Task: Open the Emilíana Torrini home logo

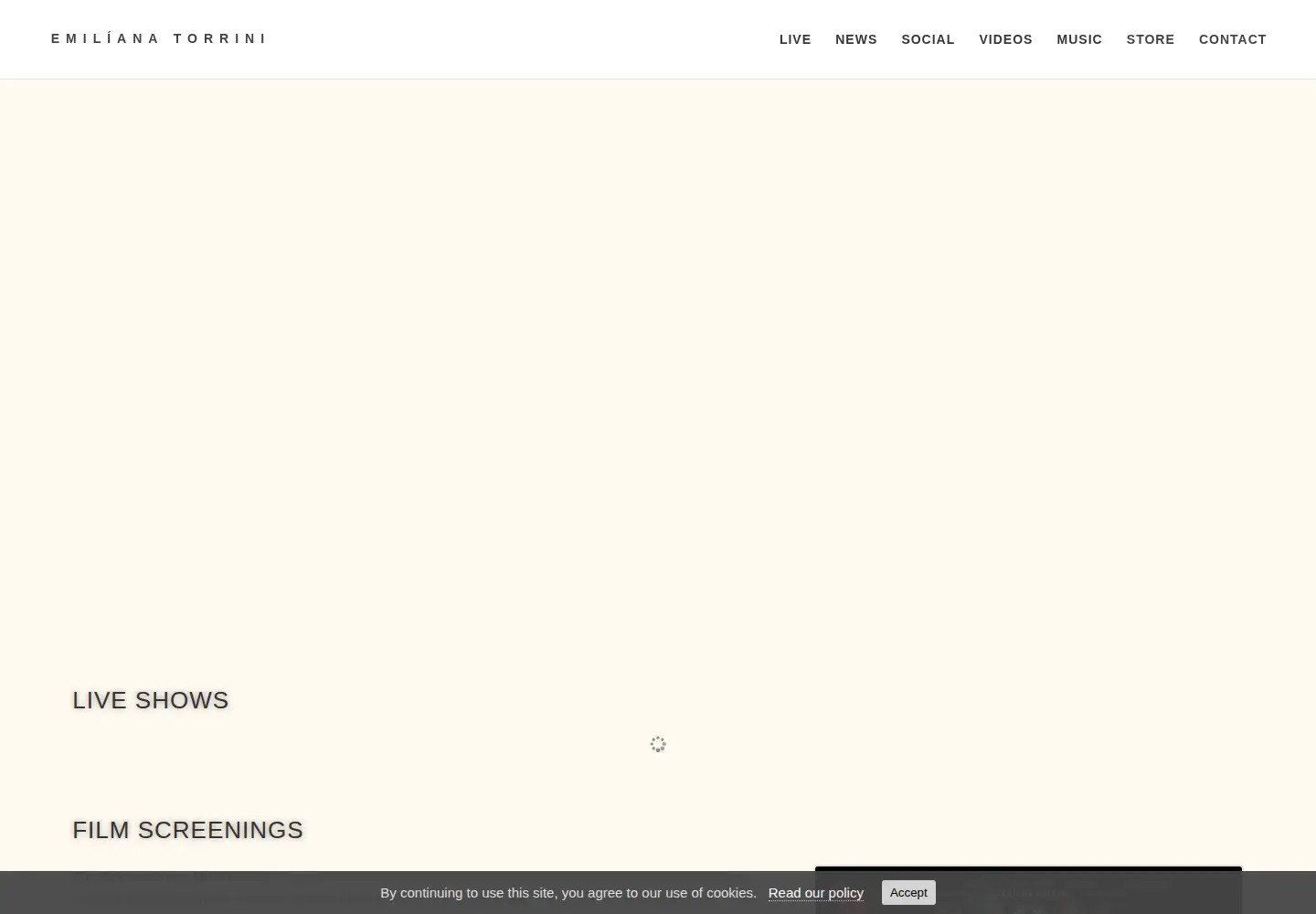Action: 159,38
